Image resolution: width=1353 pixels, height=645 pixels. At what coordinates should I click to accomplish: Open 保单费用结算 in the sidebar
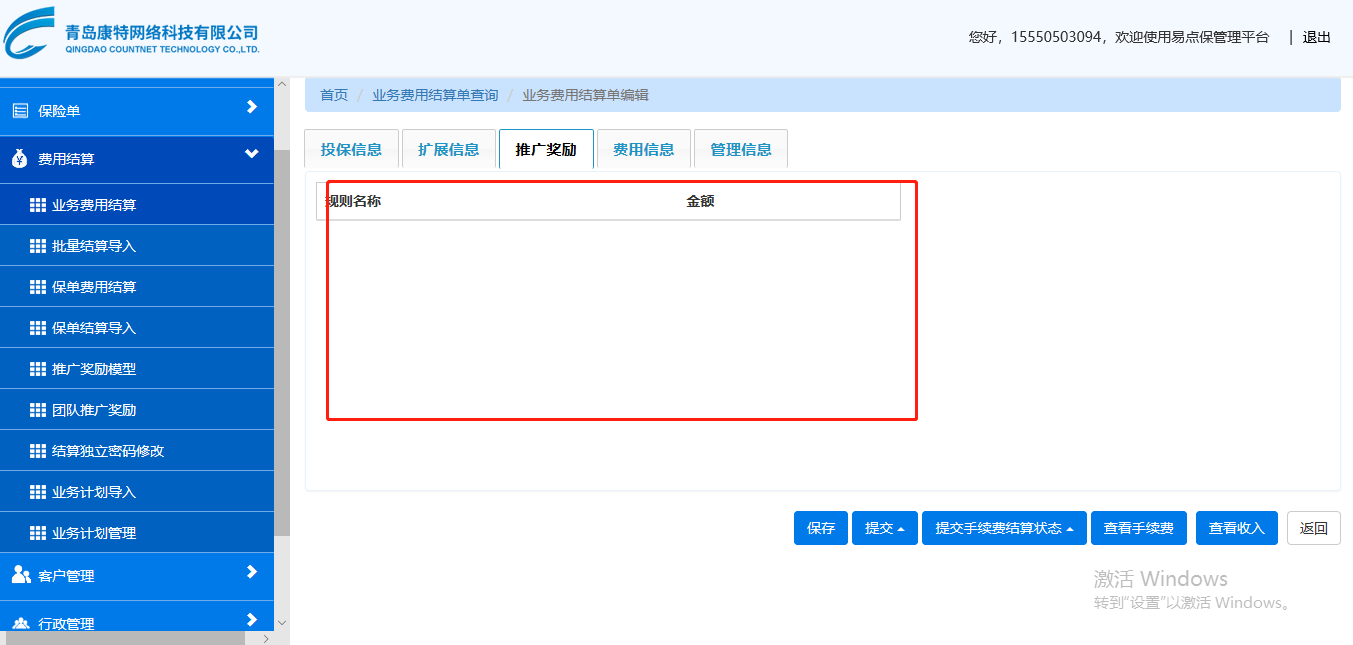click(137, 287)
